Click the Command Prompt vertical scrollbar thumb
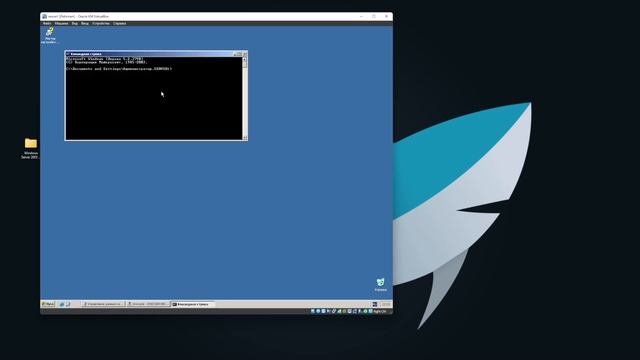The height and width of the screenshot is (360, 640). 244,64
